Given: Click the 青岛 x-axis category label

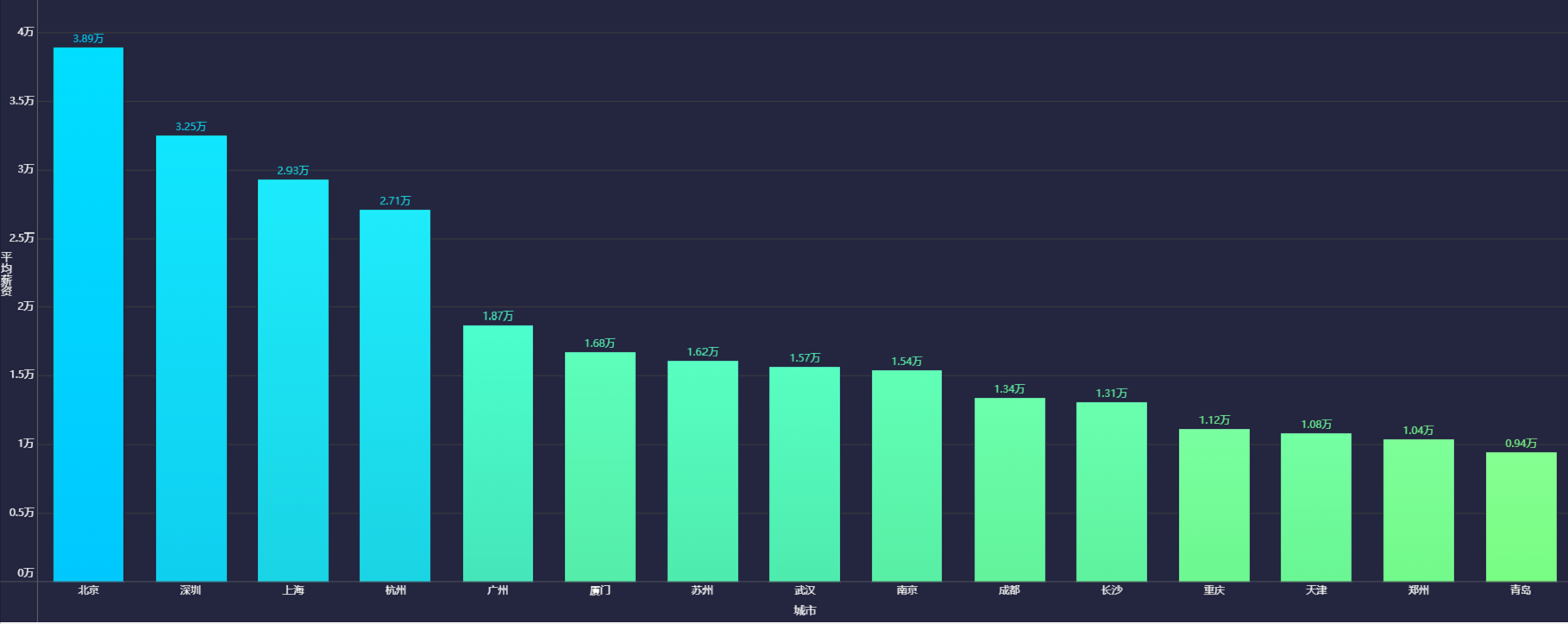Looking at the screenshot, I should (x=1521, y=590).
